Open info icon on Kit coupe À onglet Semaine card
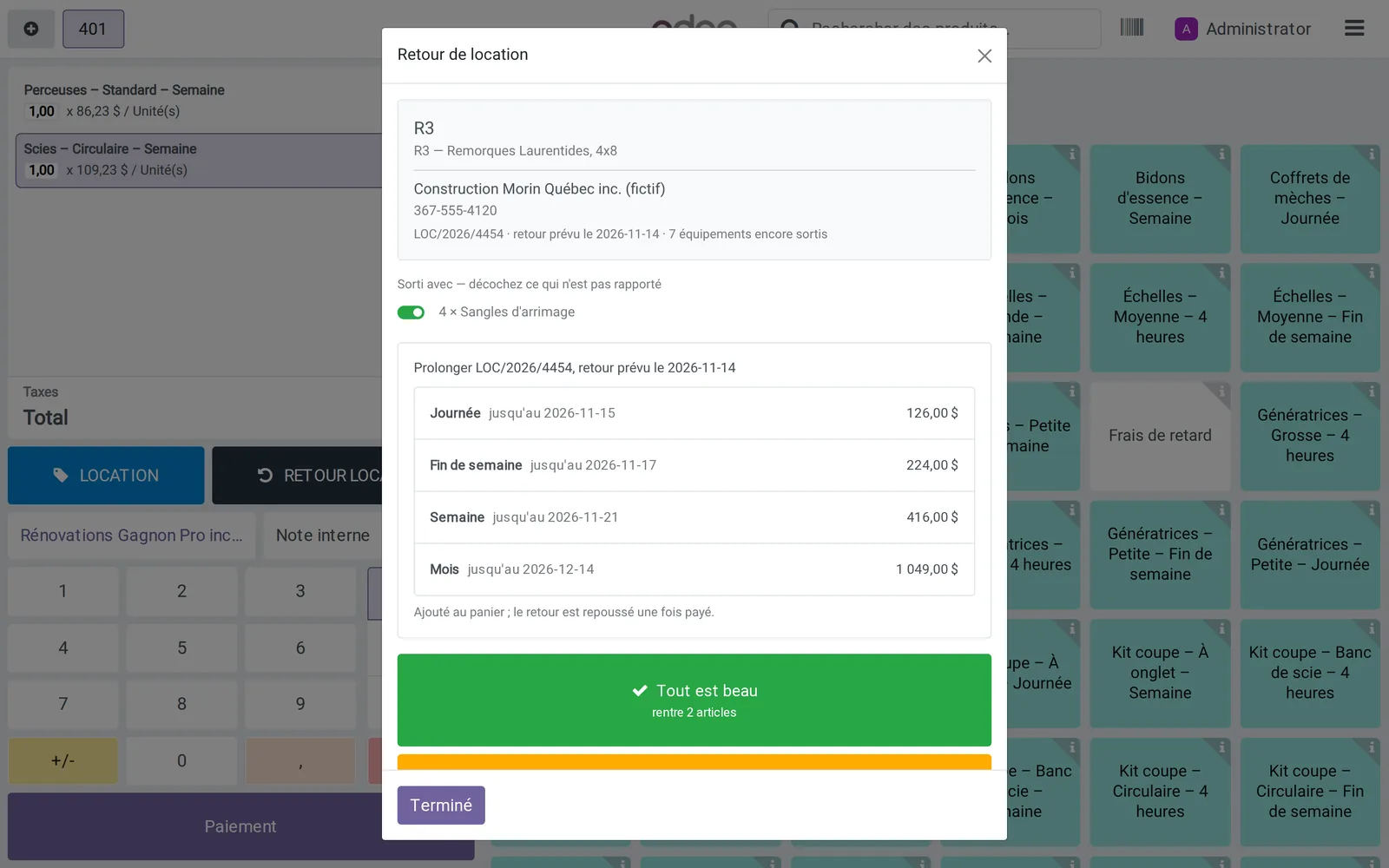The width and height of the screenshot is (1389, 868). click(1221, 628)
